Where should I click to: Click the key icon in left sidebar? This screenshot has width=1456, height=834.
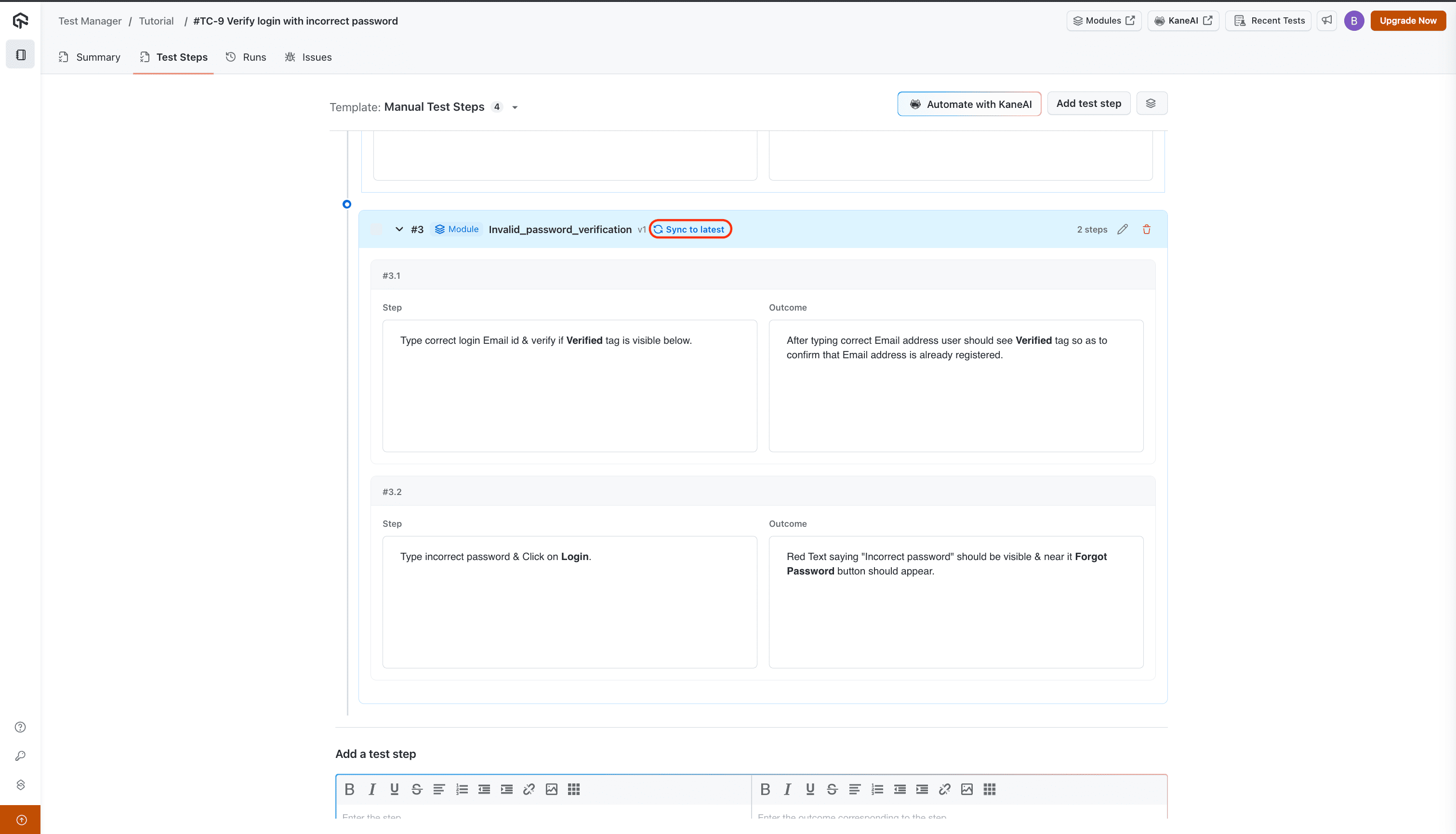pyautogui.click(x=21, y=756)
